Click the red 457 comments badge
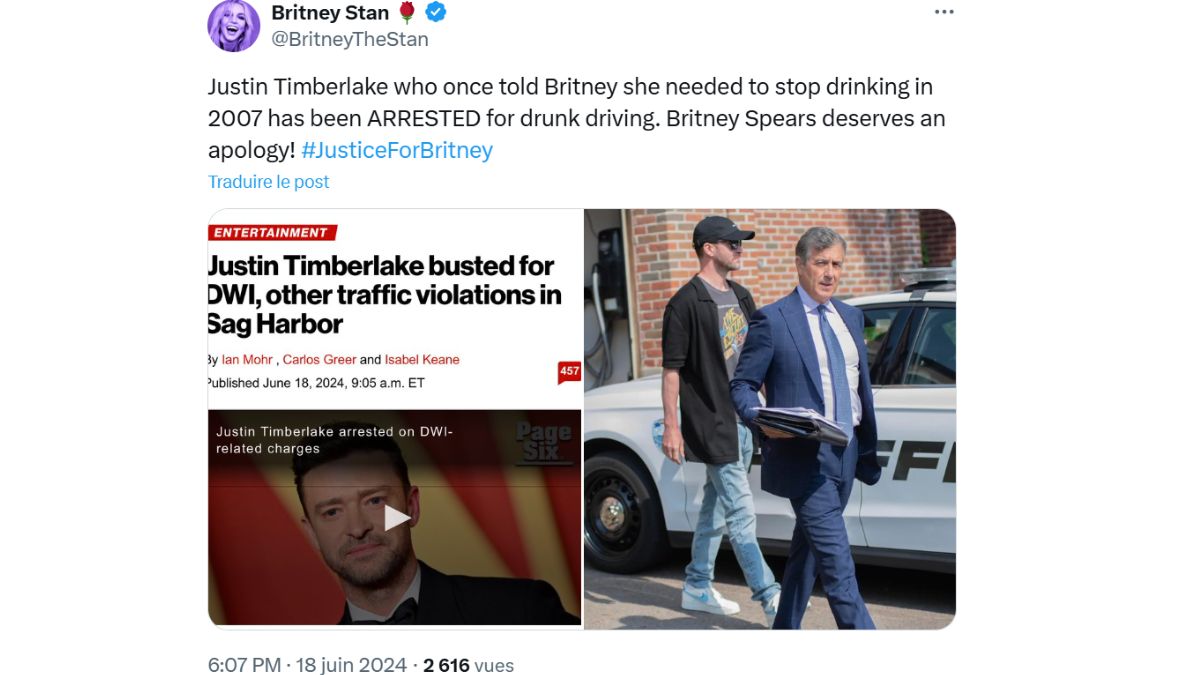Screen dimensions: 1200x675 click(569, 372)
